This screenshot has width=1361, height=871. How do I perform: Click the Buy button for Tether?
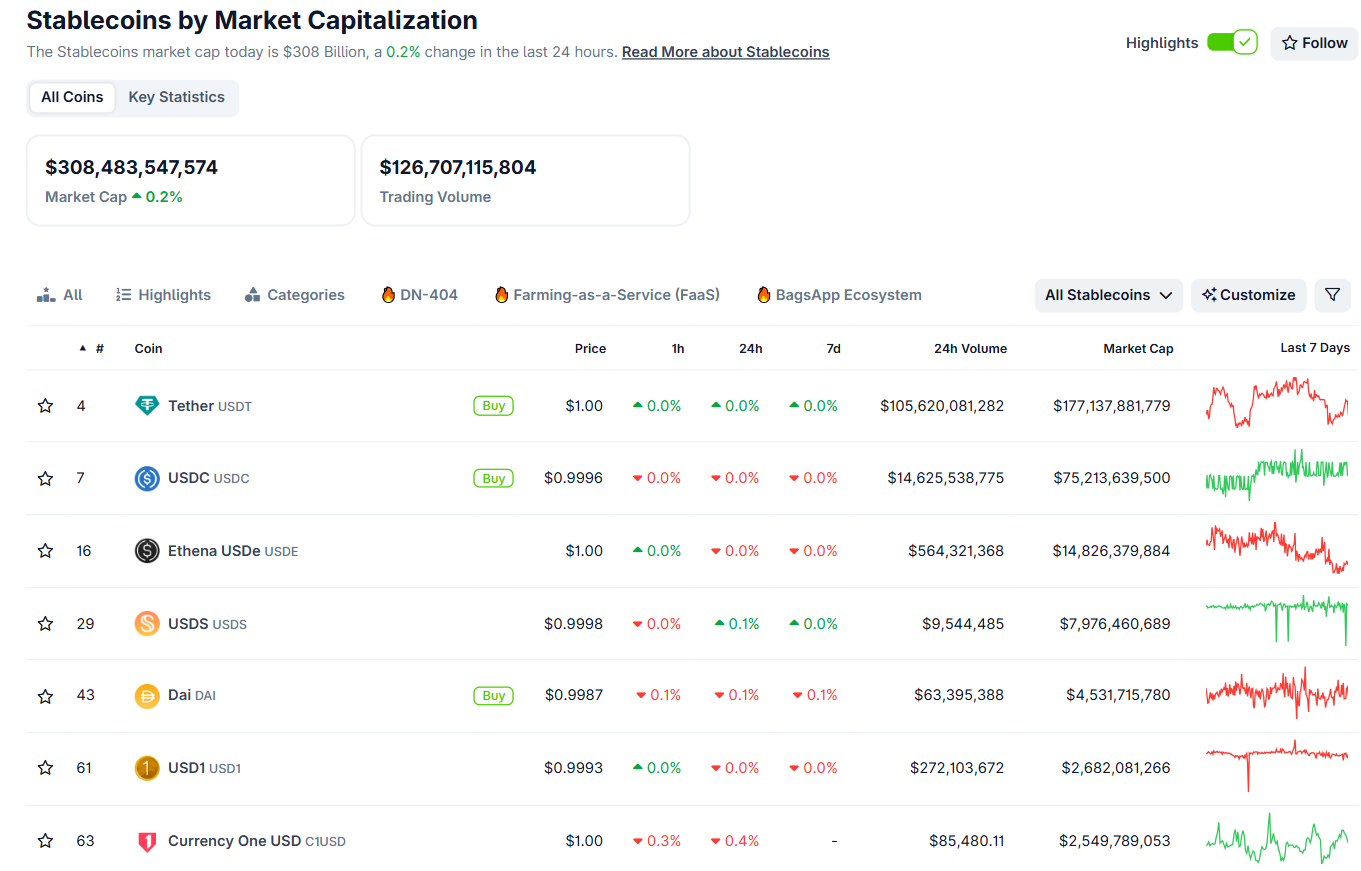[x=493, y=405]
